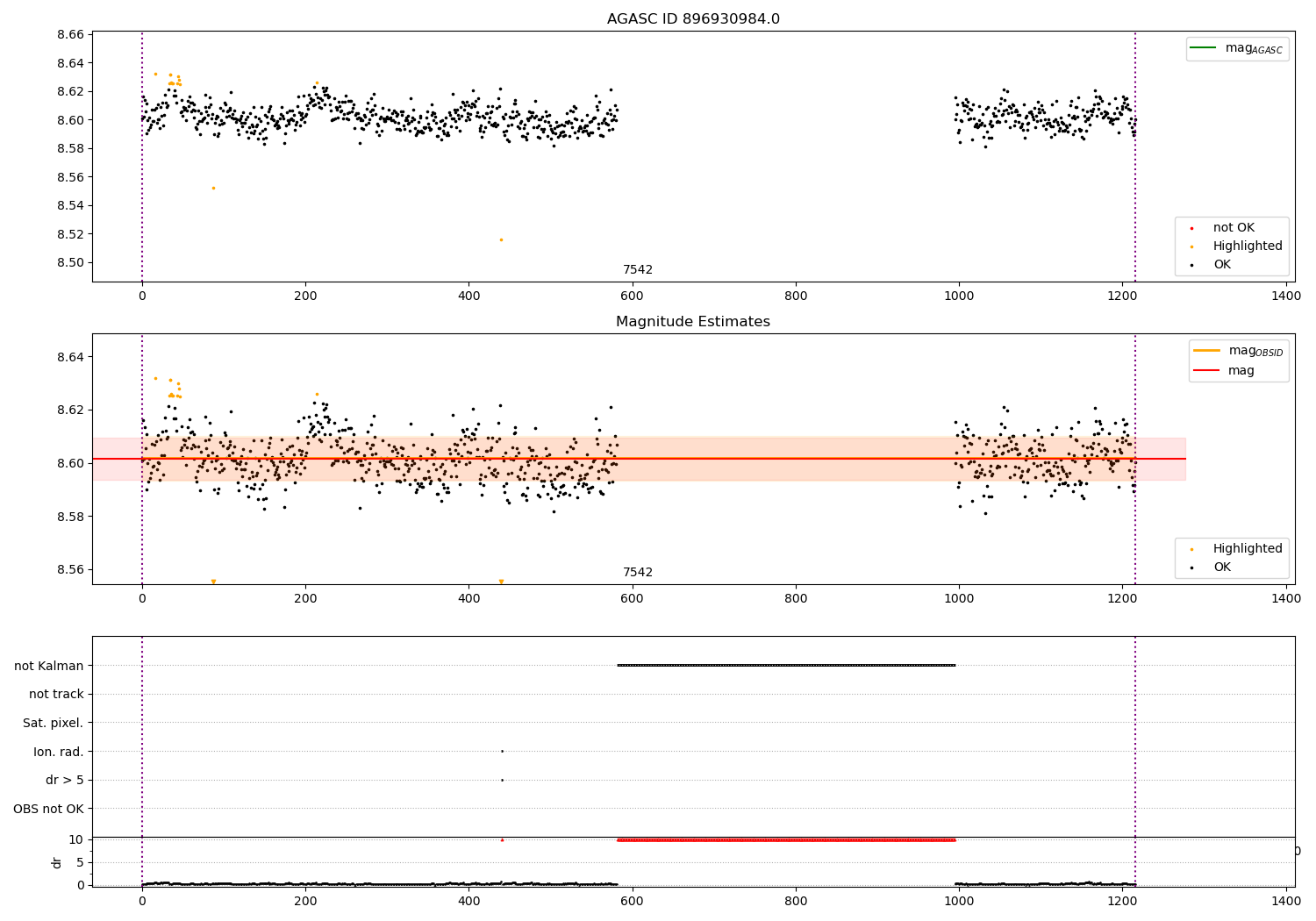Click the 8.66 y-axis tick label

[69, 35]
